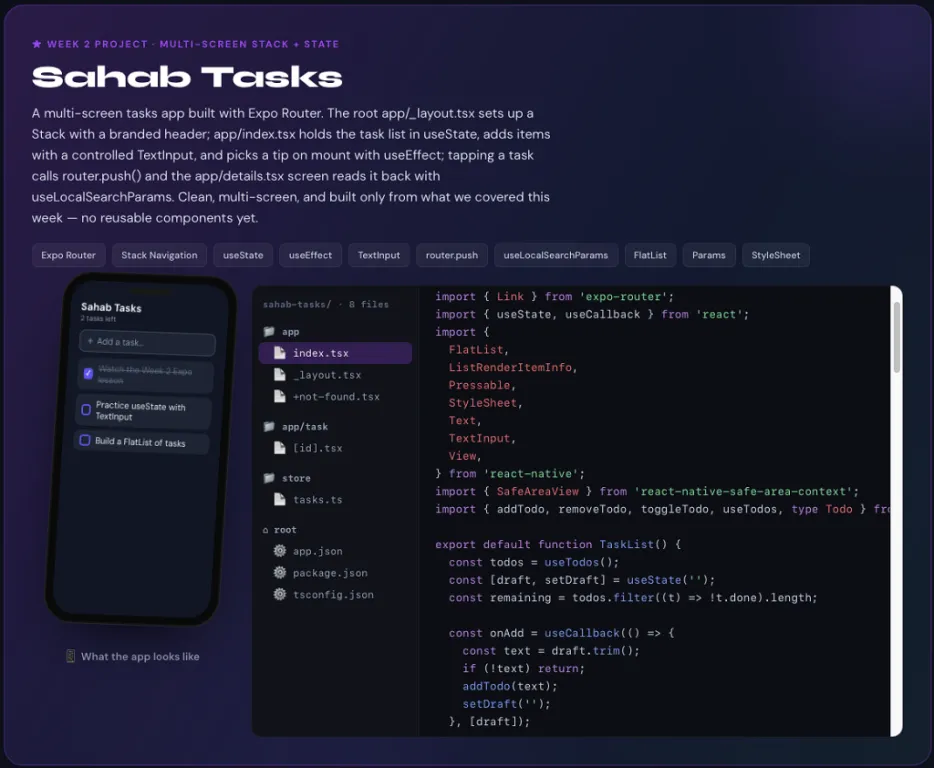
Task: Click the TextInput tag
Action: pos(379,255)
